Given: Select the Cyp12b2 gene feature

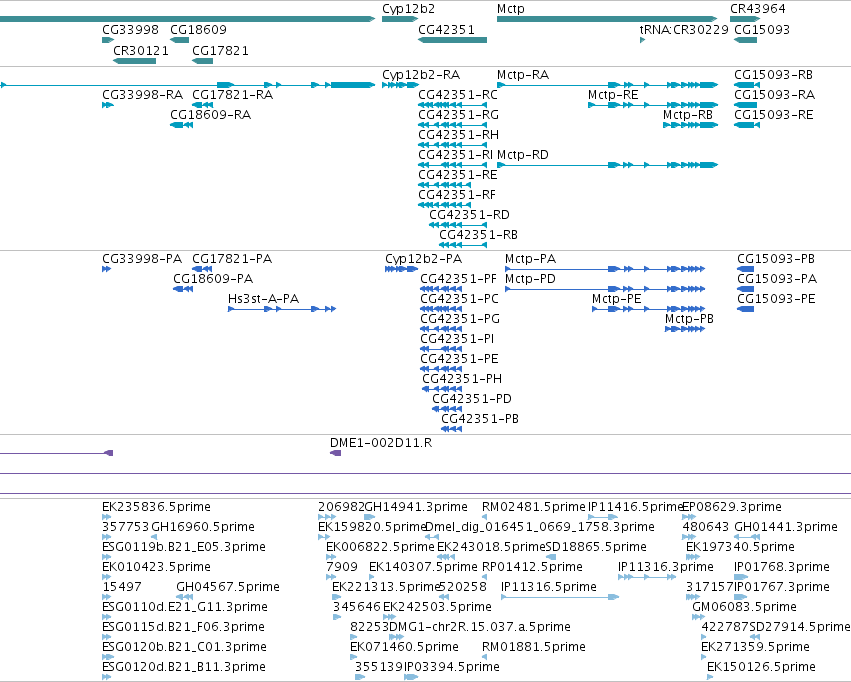Looking at the screenshot, I should coord(401,19).
